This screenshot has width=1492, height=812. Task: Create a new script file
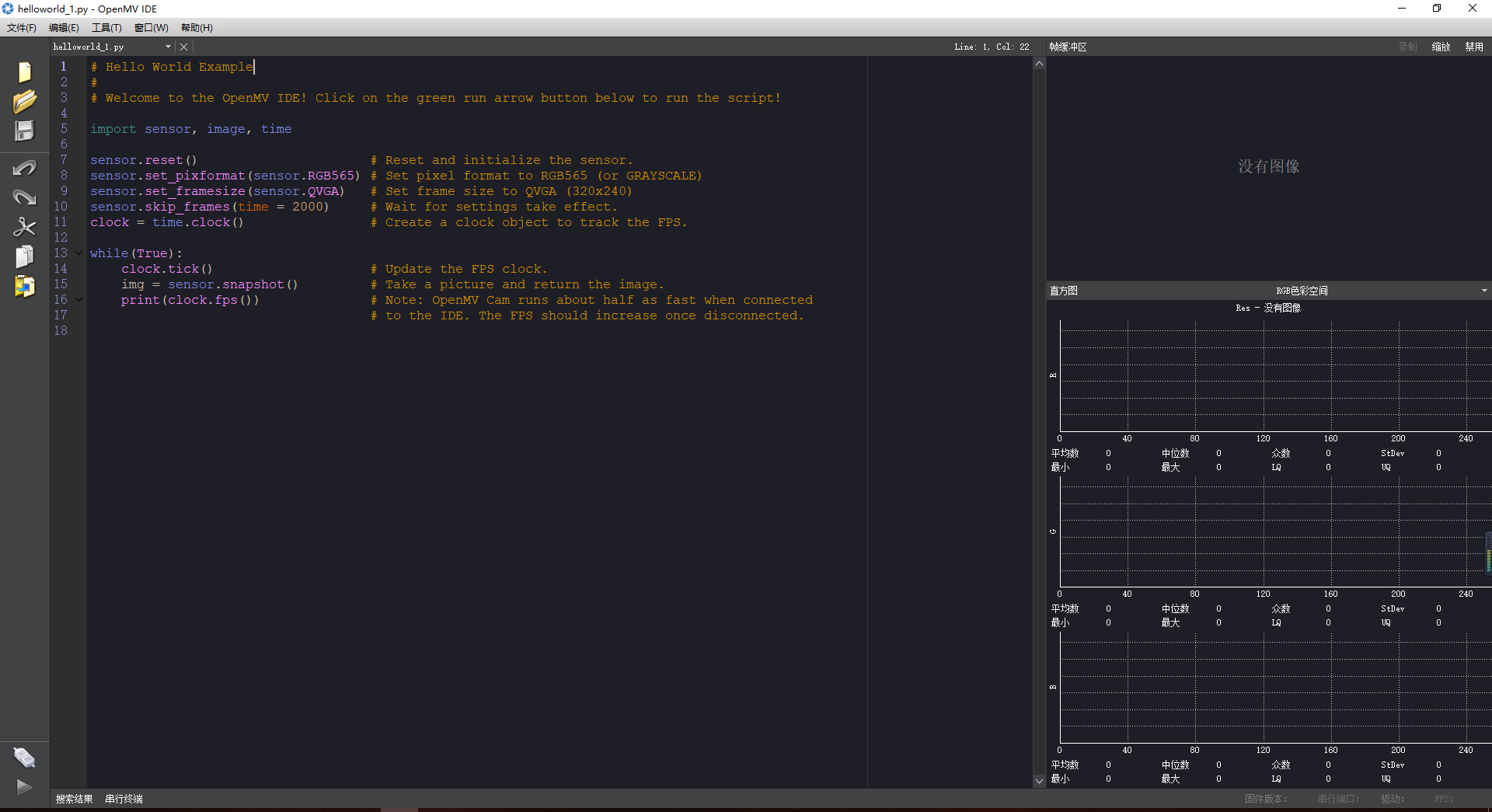[x=24, y=71]
